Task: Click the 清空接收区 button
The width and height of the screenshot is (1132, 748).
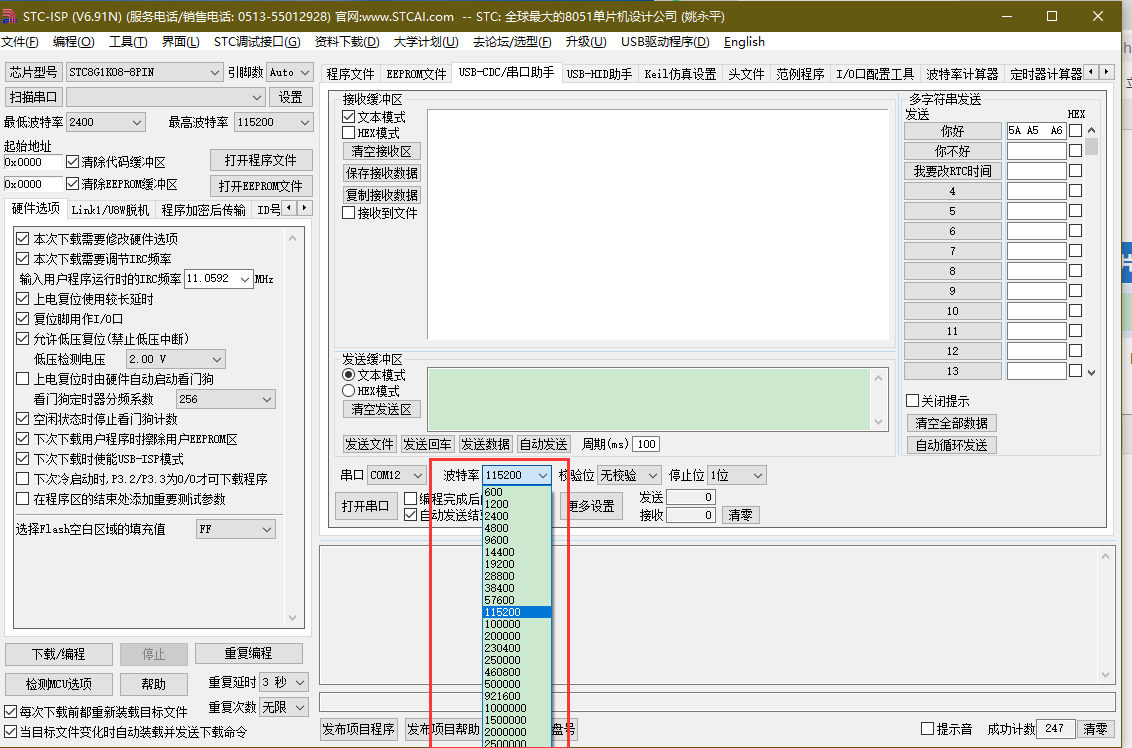Action: tap(381, 151)
